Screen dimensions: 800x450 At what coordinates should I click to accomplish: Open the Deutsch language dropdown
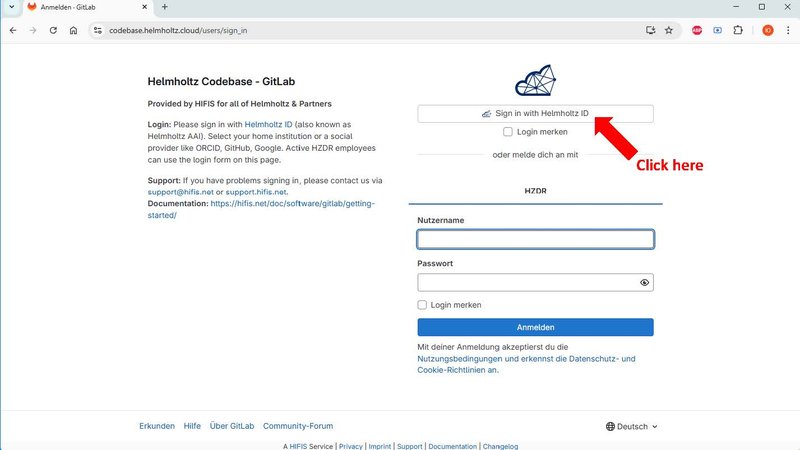point(632,427)
